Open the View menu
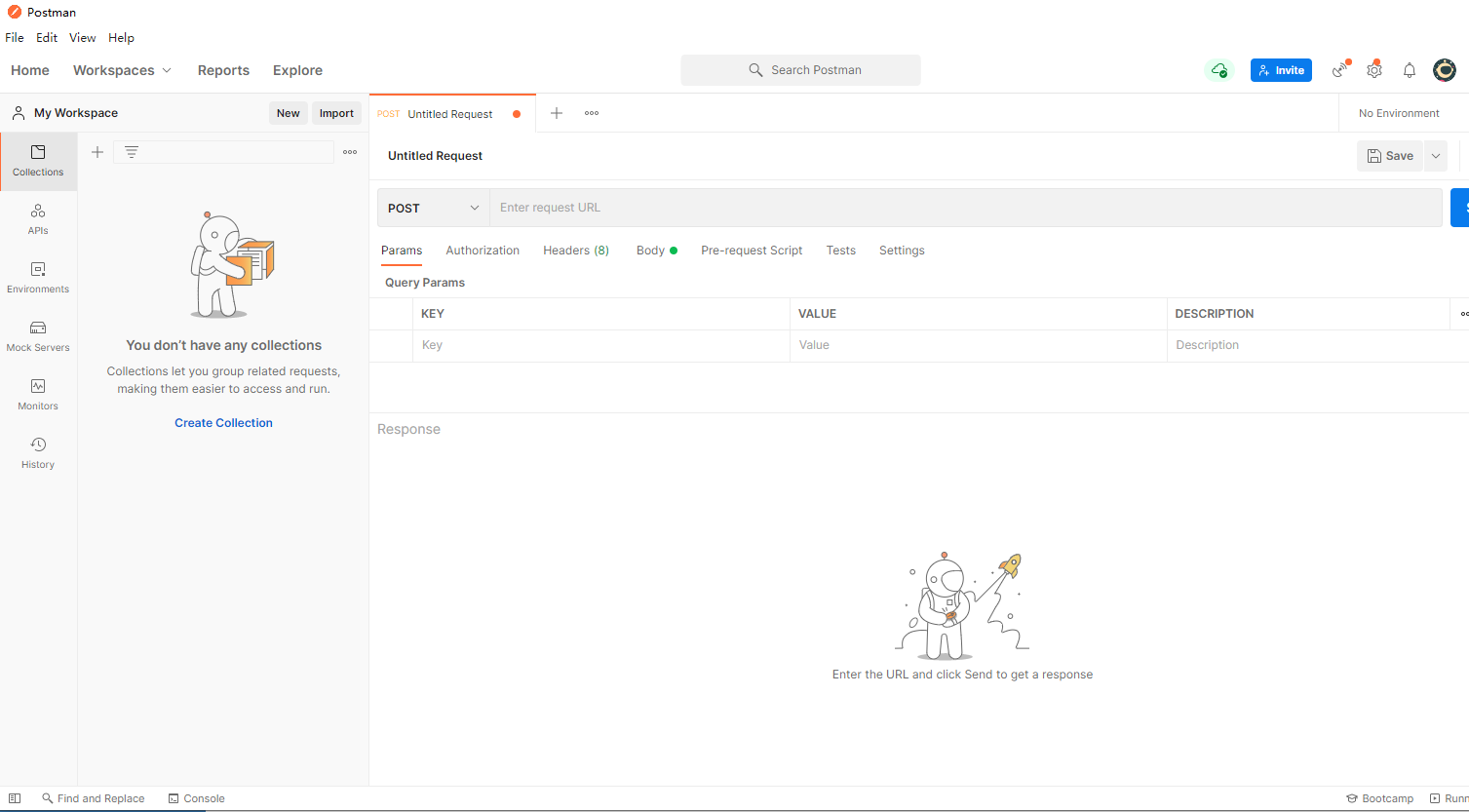Viewport: 1469px width, 812px height. [x=83, y=38]
